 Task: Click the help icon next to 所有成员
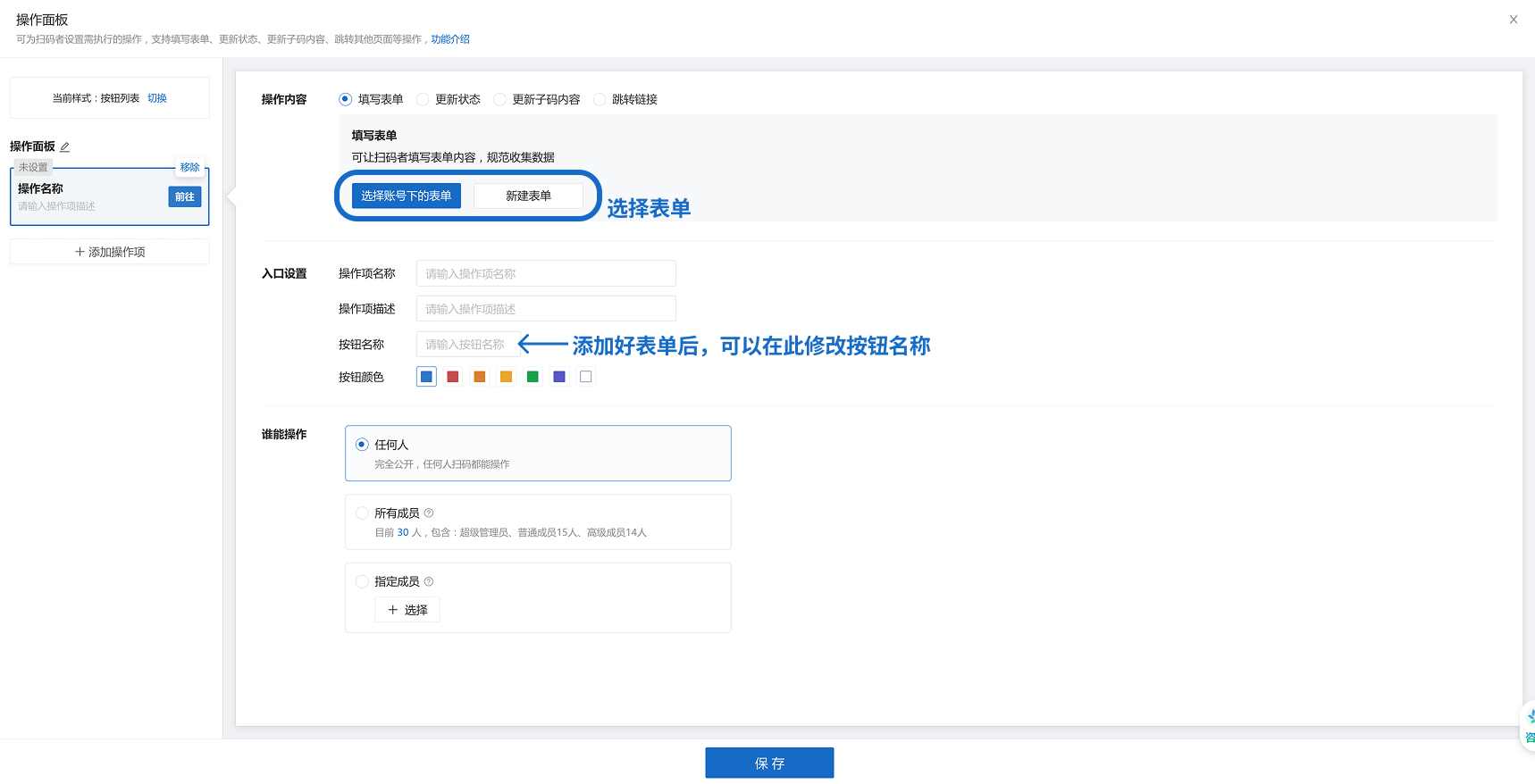429,513
